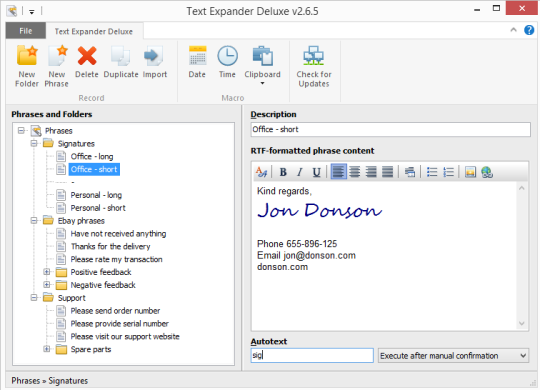The height and width of the screenshot is (390, 540).
Task: Click the Jon Donson signature in the editor
Action: [x=320, y=210]
